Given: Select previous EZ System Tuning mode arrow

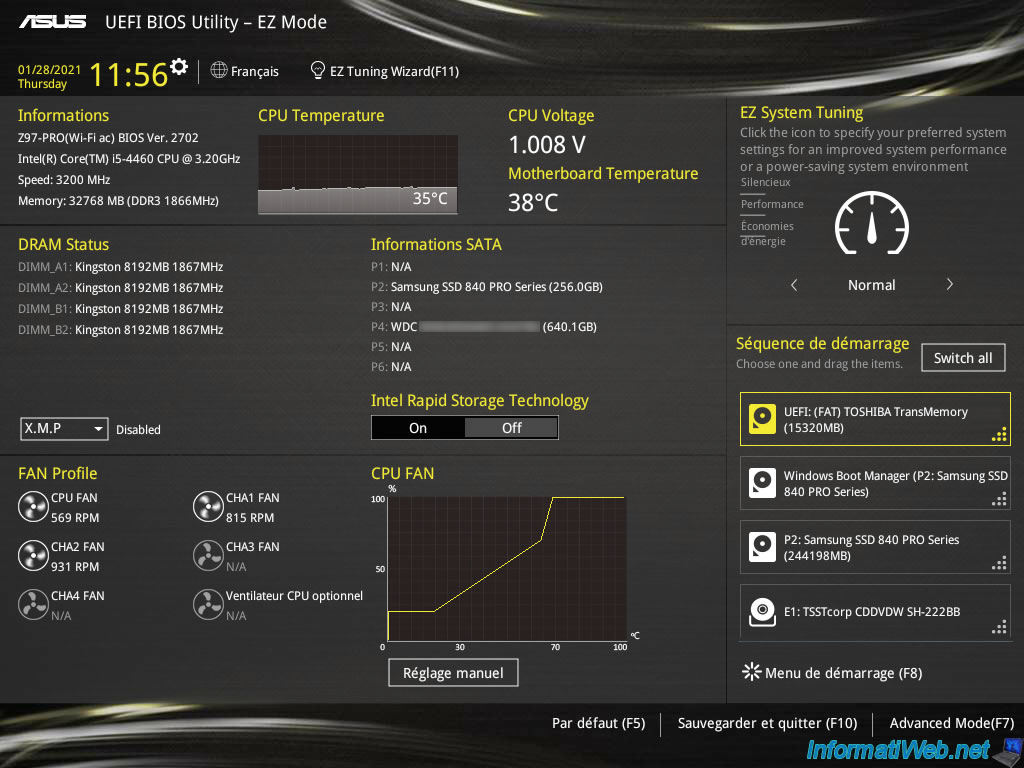Looking at the screenshot, I should pos(794,285).
